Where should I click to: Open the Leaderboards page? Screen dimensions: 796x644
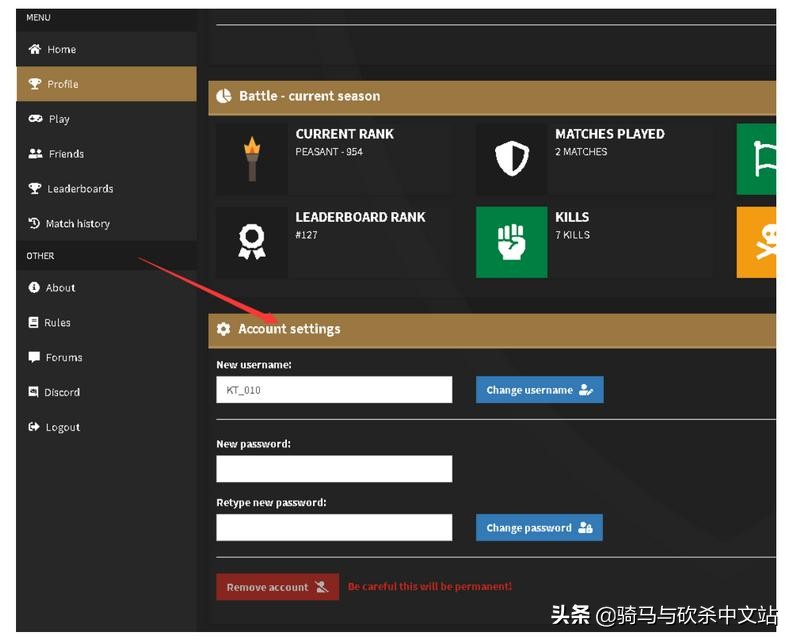click(x=107, y=188)
